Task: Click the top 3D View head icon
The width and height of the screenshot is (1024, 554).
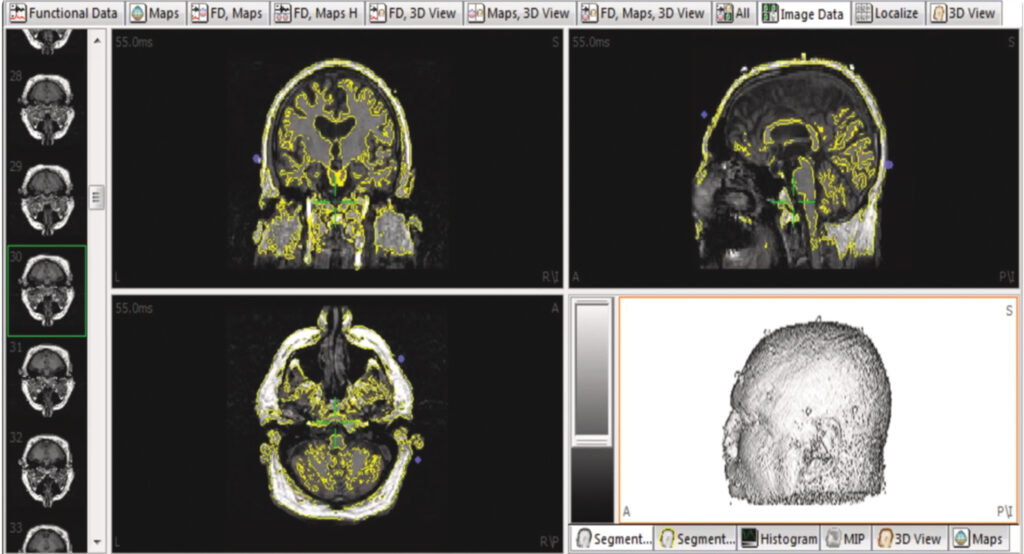Action: (x=938, y=13)
